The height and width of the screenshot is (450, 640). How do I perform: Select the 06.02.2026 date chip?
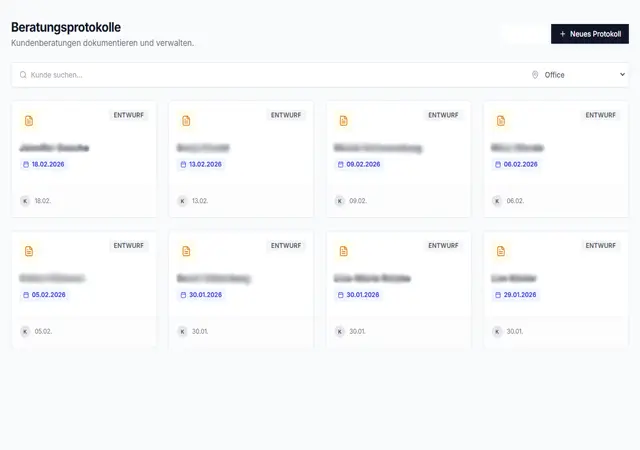[517, 164]
